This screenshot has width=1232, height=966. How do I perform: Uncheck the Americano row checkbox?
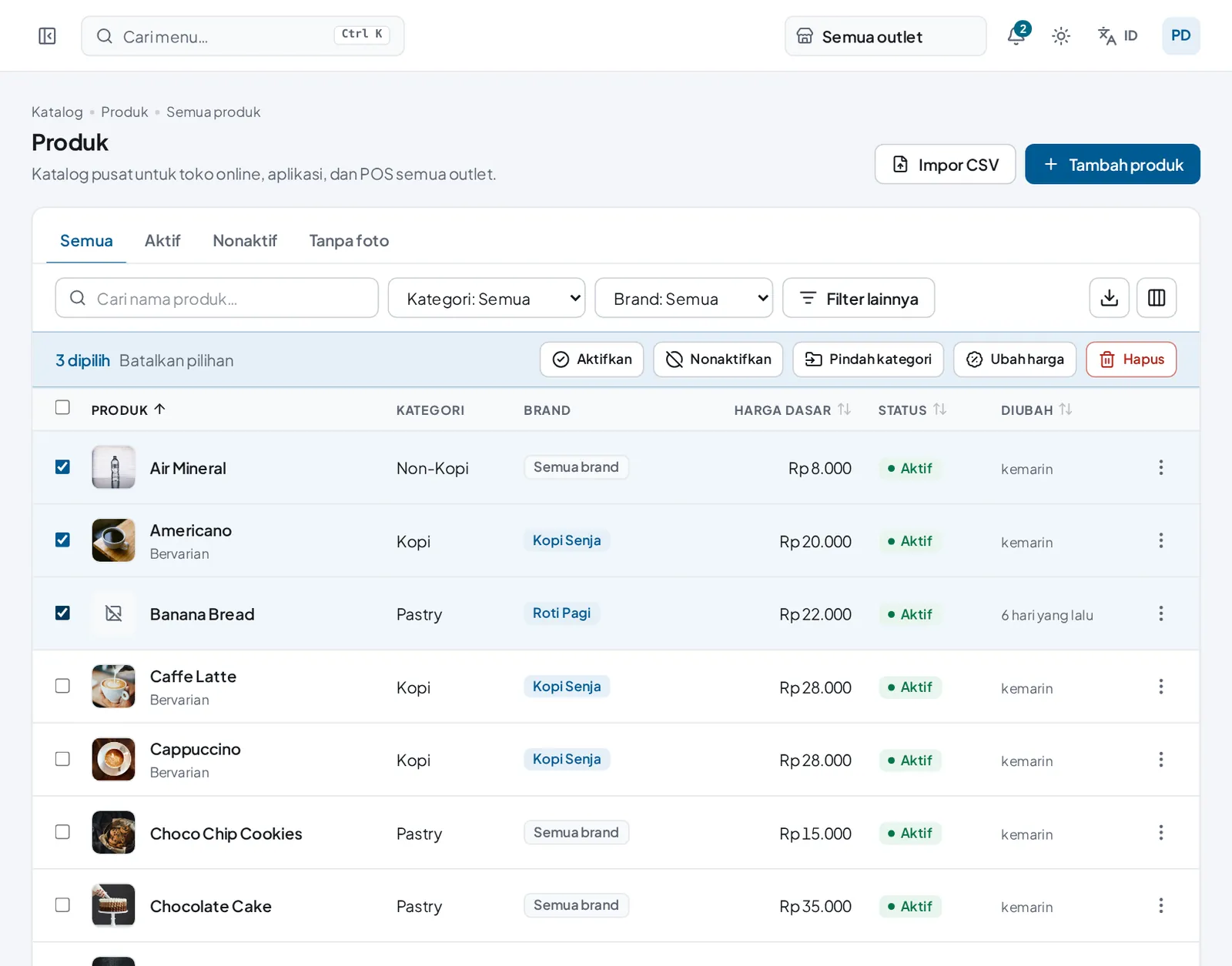tap(62, 540)
